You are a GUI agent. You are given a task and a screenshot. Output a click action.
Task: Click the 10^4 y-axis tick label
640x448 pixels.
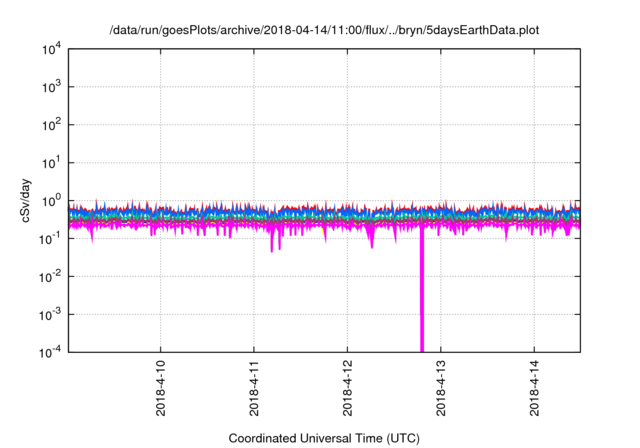coord(51,50)
